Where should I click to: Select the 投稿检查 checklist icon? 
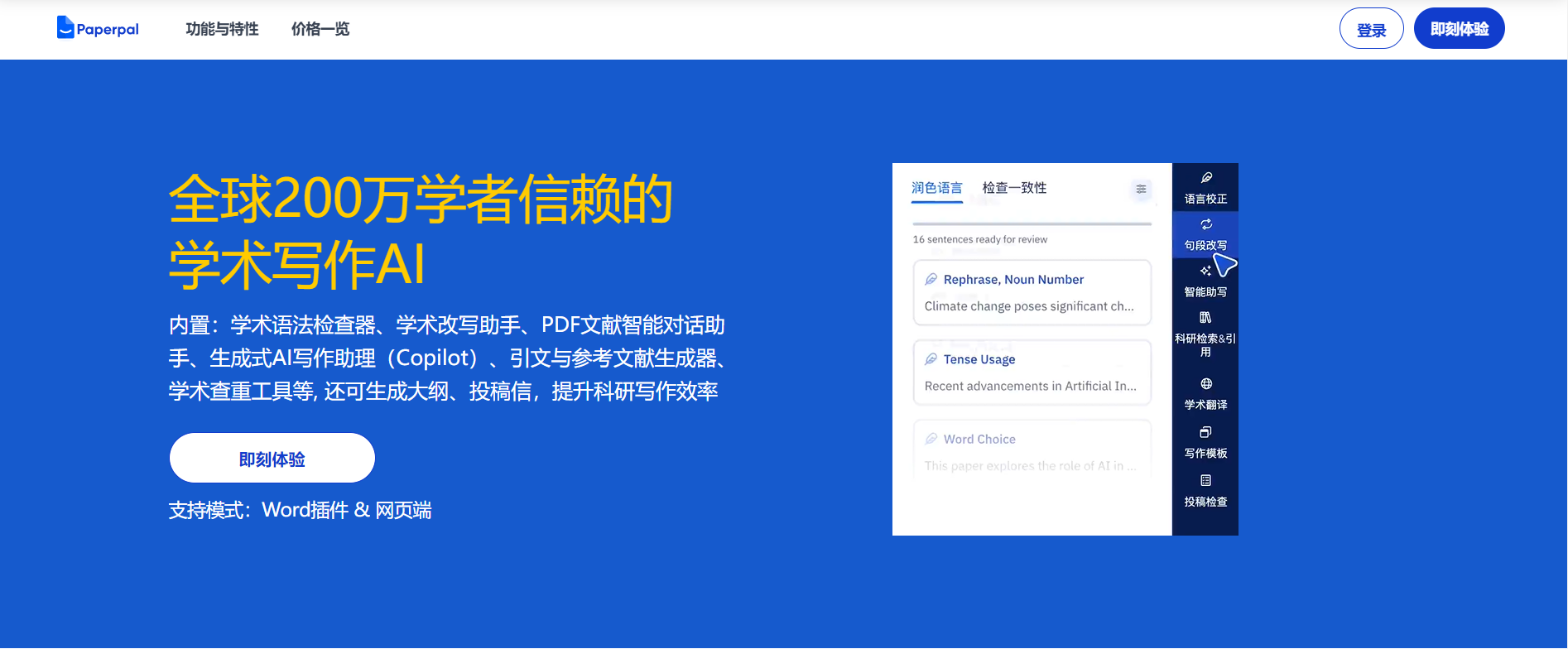(x=1205, y=481)
